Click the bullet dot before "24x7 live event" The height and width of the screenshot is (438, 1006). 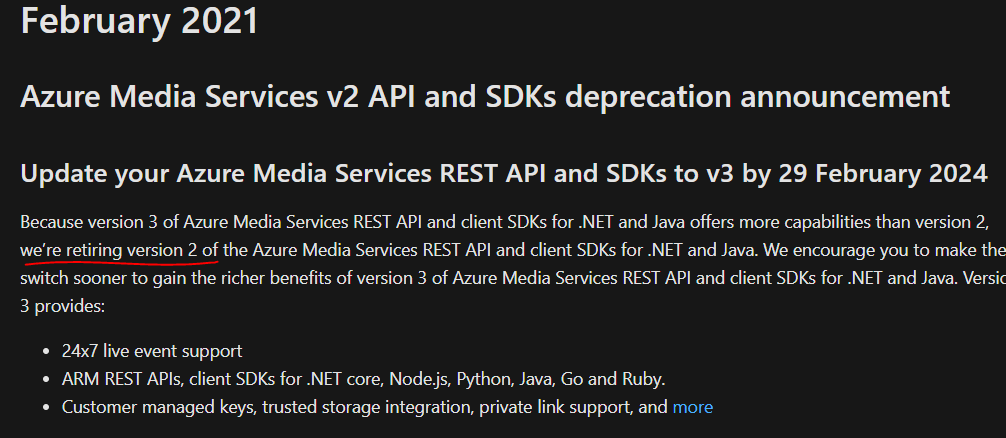49,352
